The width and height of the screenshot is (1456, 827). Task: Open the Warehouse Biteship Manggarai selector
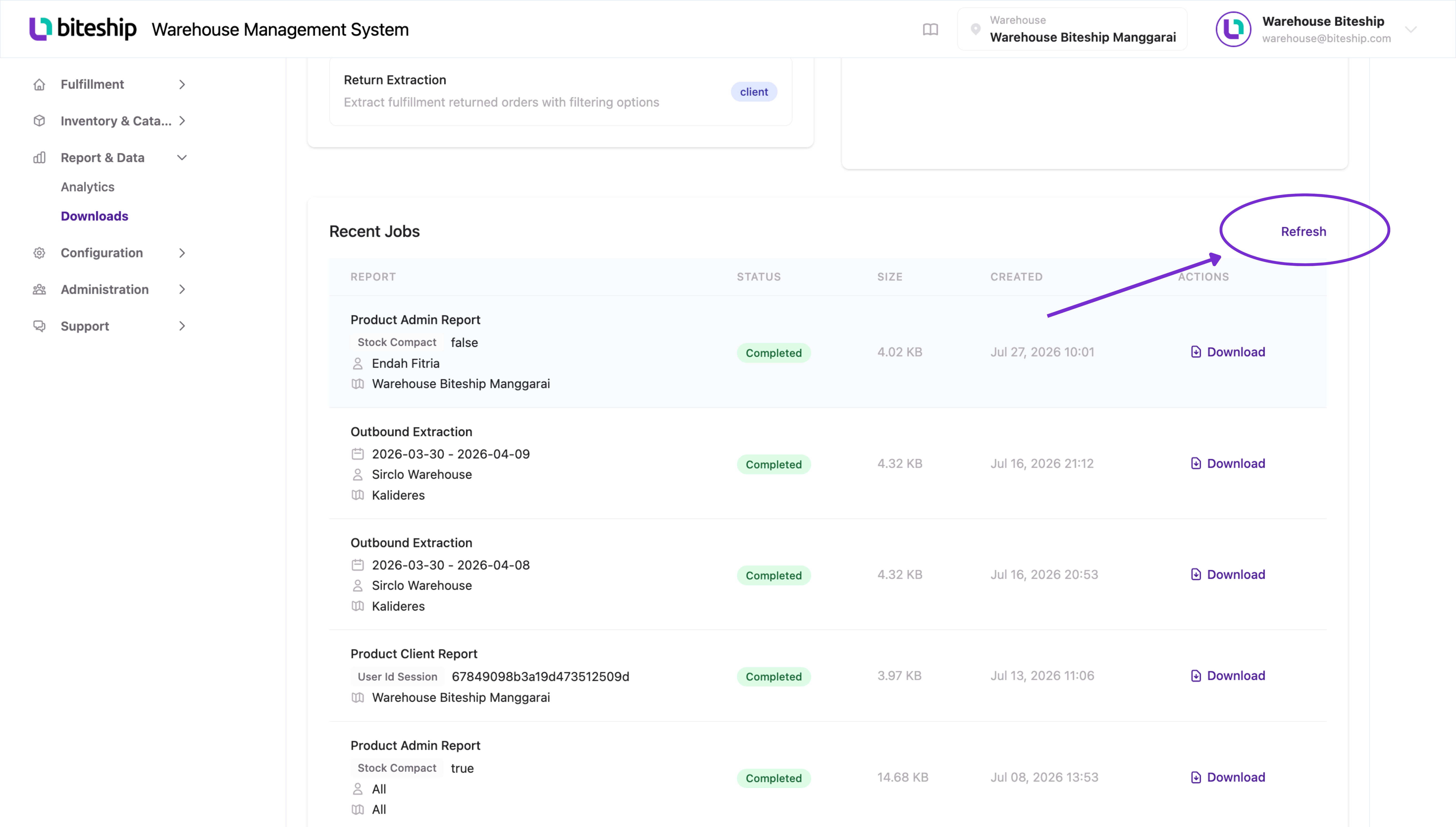(1072, 29)
